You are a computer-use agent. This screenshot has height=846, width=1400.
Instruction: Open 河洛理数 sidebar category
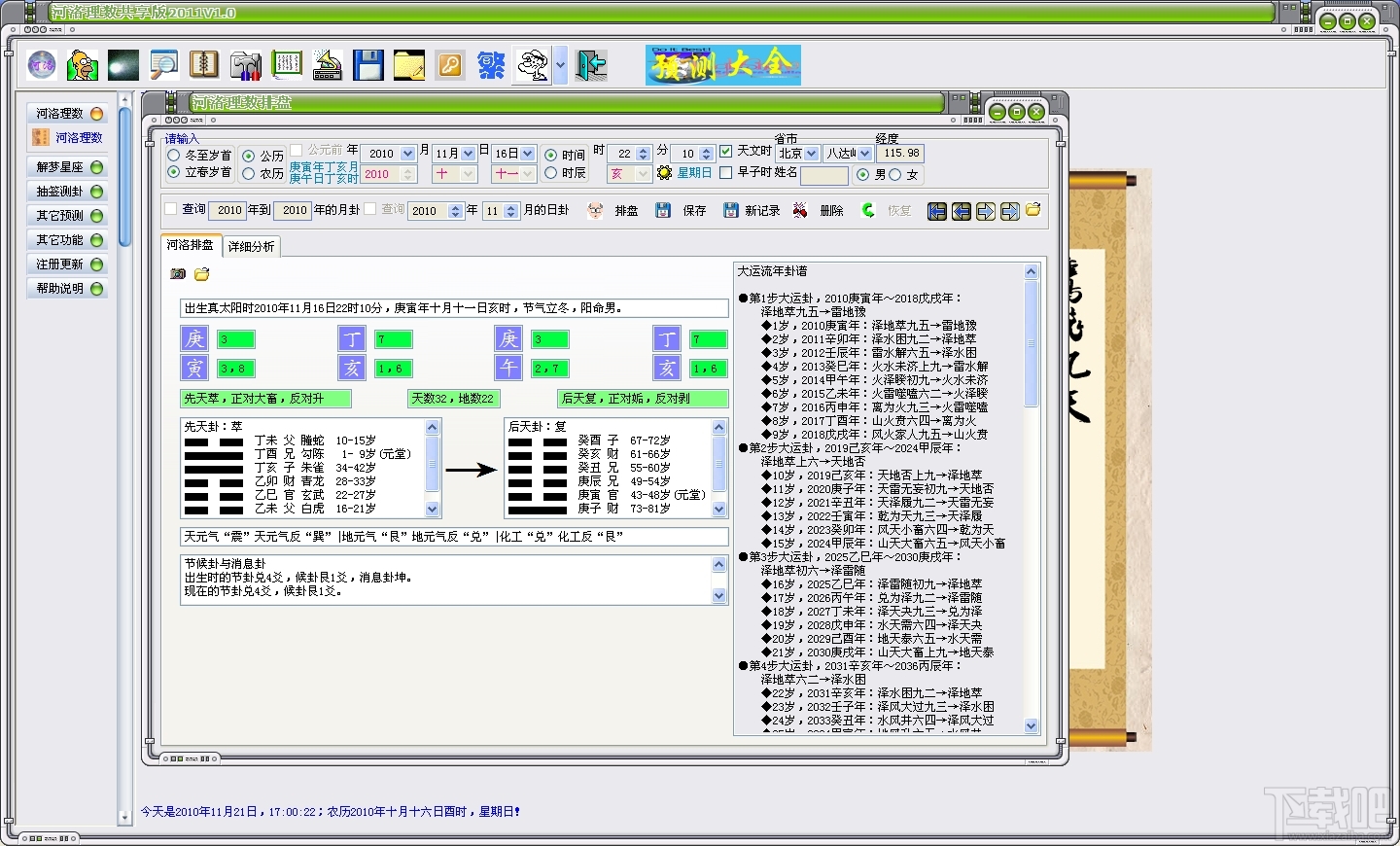(67, 114)
